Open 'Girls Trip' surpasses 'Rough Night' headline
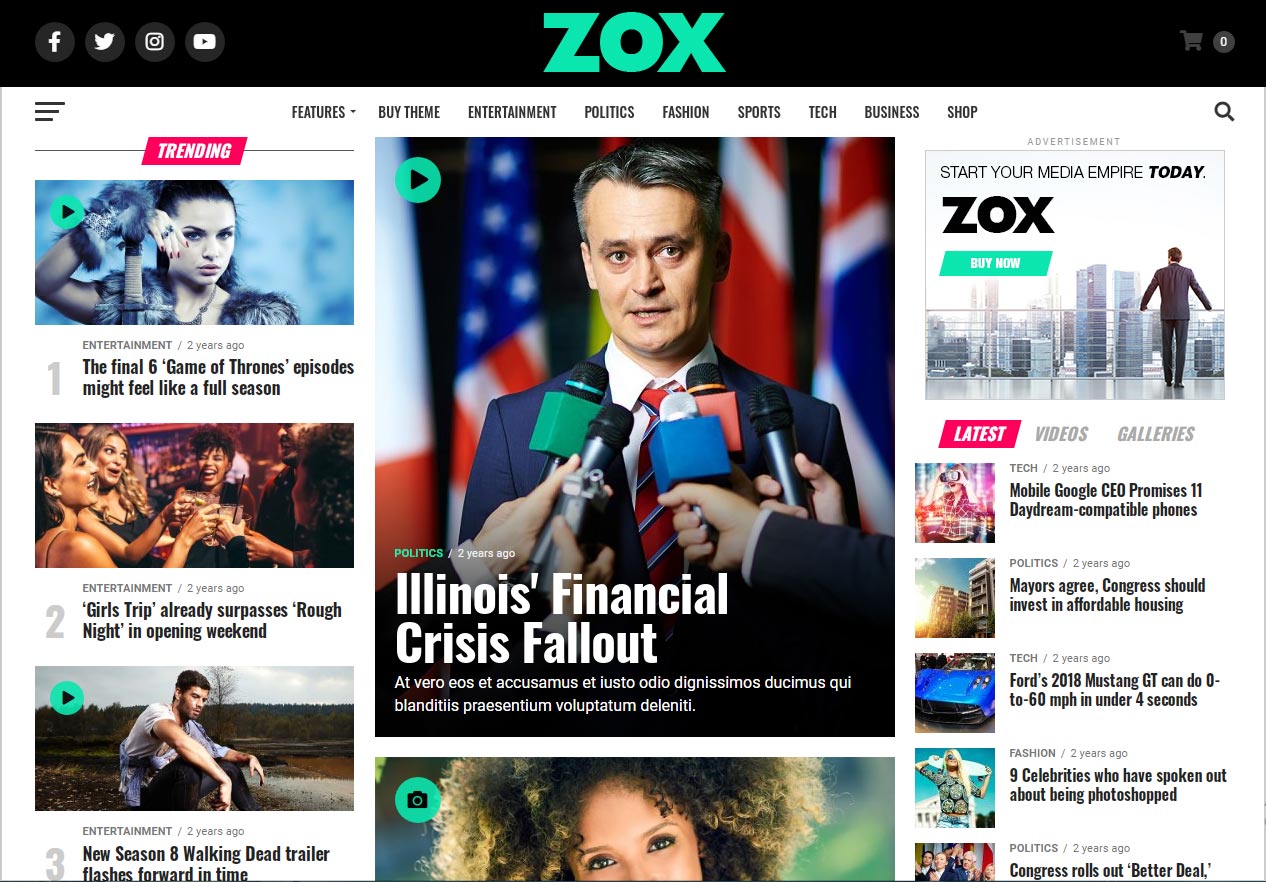Image resolution: width=1266 pixels, height=882 pixels. click(x=212, y=621)
